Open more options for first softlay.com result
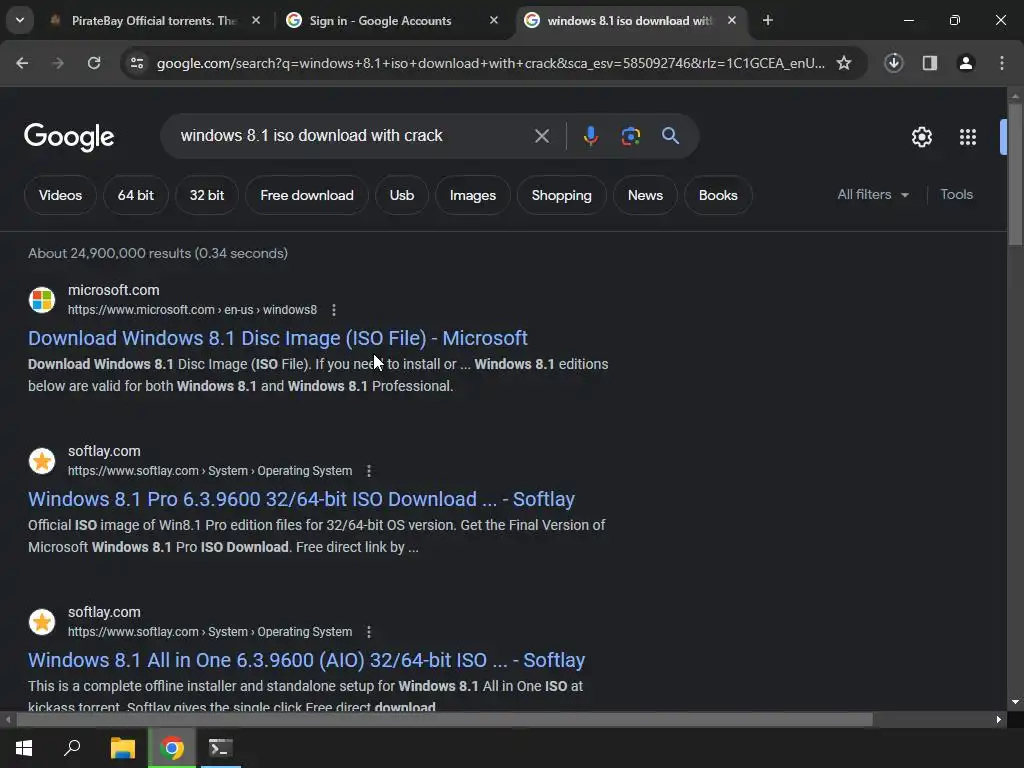 (369, 471)
